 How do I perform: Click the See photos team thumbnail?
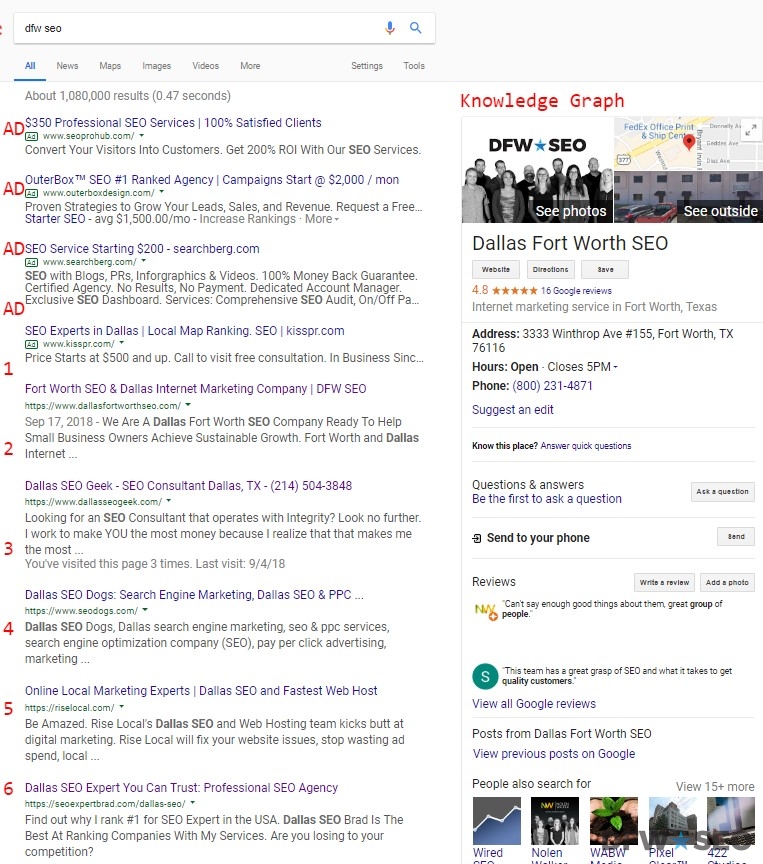(x=537, y=170)
